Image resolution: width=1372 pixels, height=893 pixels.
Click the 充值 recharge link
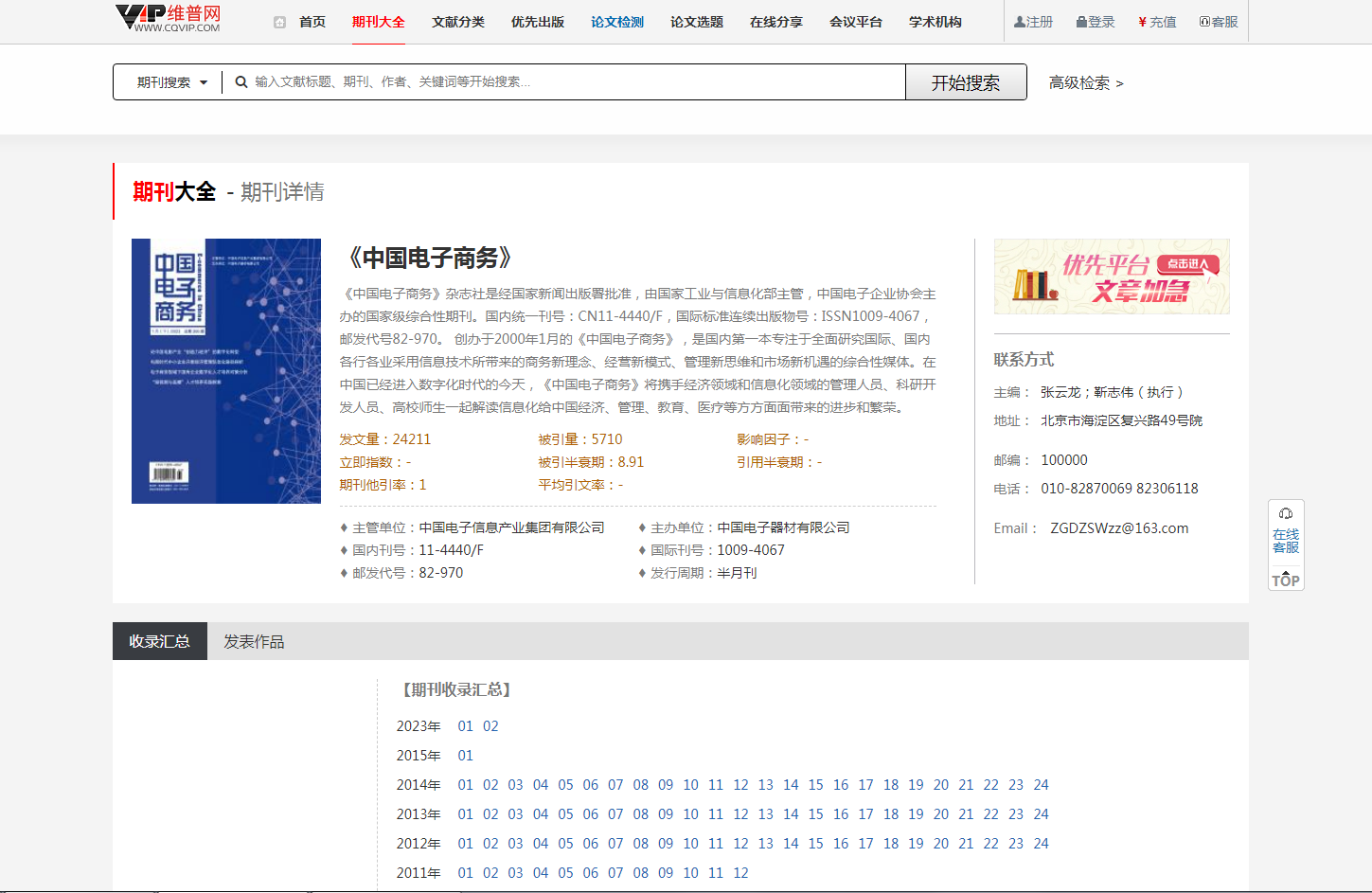coord(1157,22)
